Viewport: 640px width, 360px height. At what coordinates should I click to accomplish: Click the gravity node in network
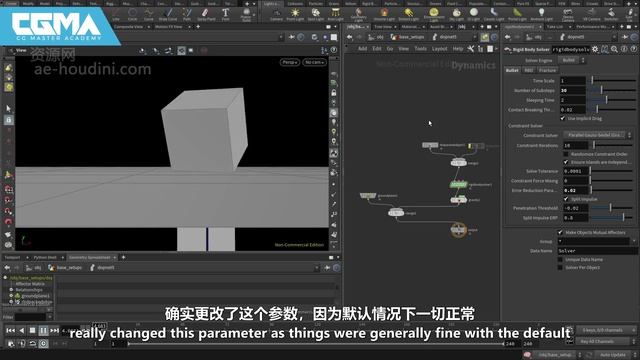pyautogui.click(x=458, y=200)
